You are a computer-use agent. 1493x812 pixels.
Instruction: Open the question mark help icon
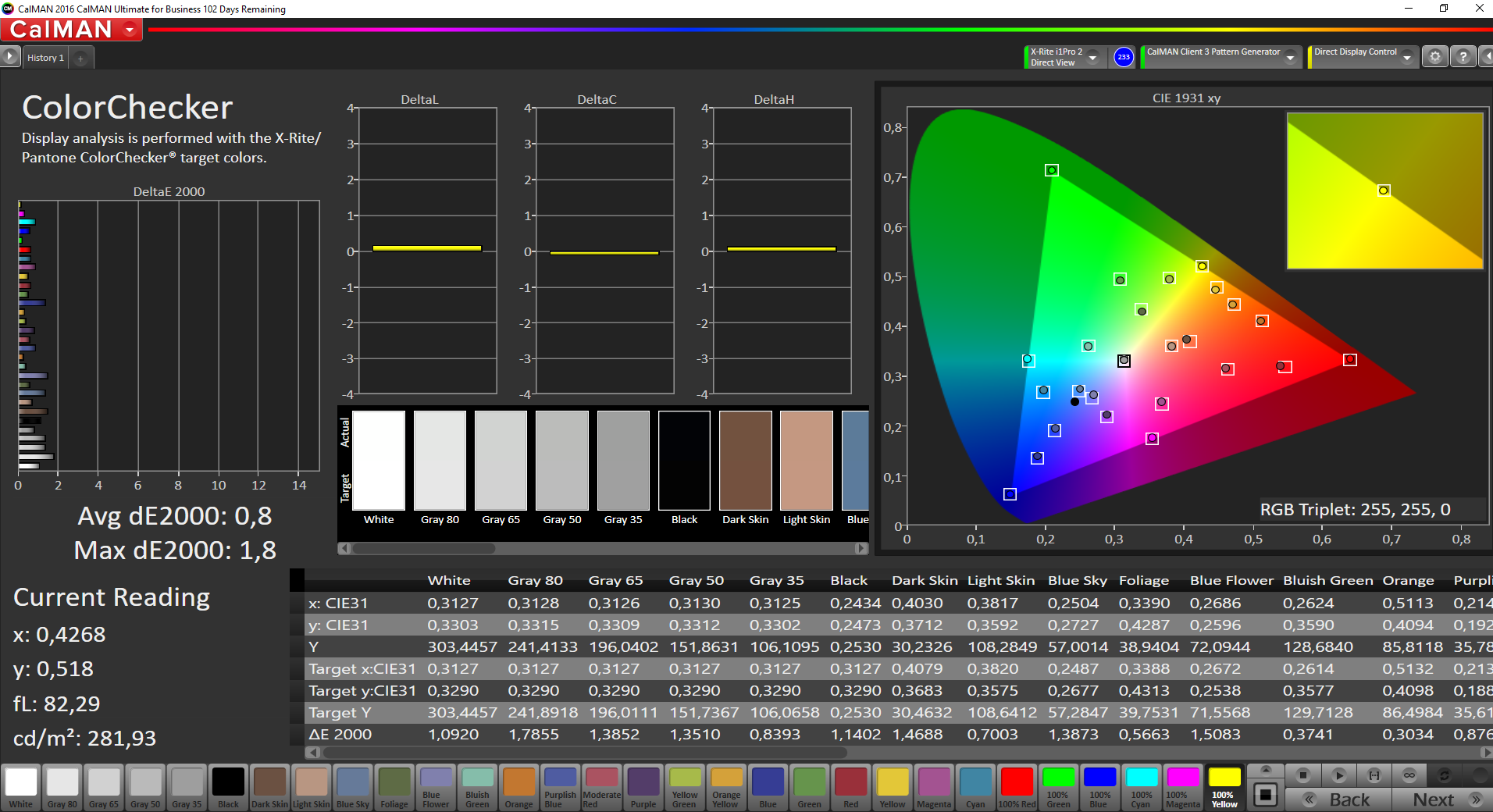[1463, 57]
